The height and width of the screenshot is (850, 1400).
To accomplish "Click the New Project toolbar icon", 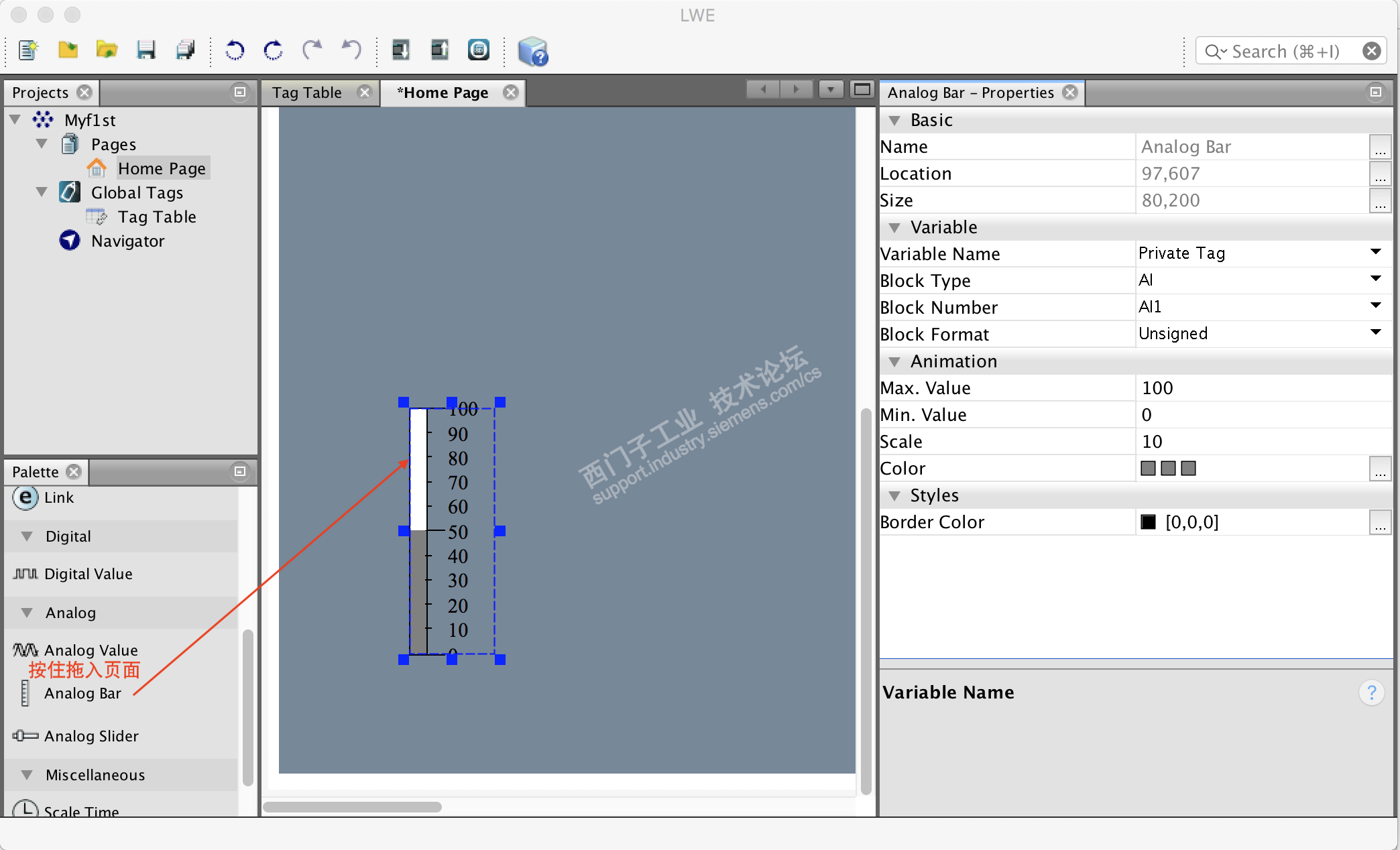I will pyautogui.click(x=28, y=50).
